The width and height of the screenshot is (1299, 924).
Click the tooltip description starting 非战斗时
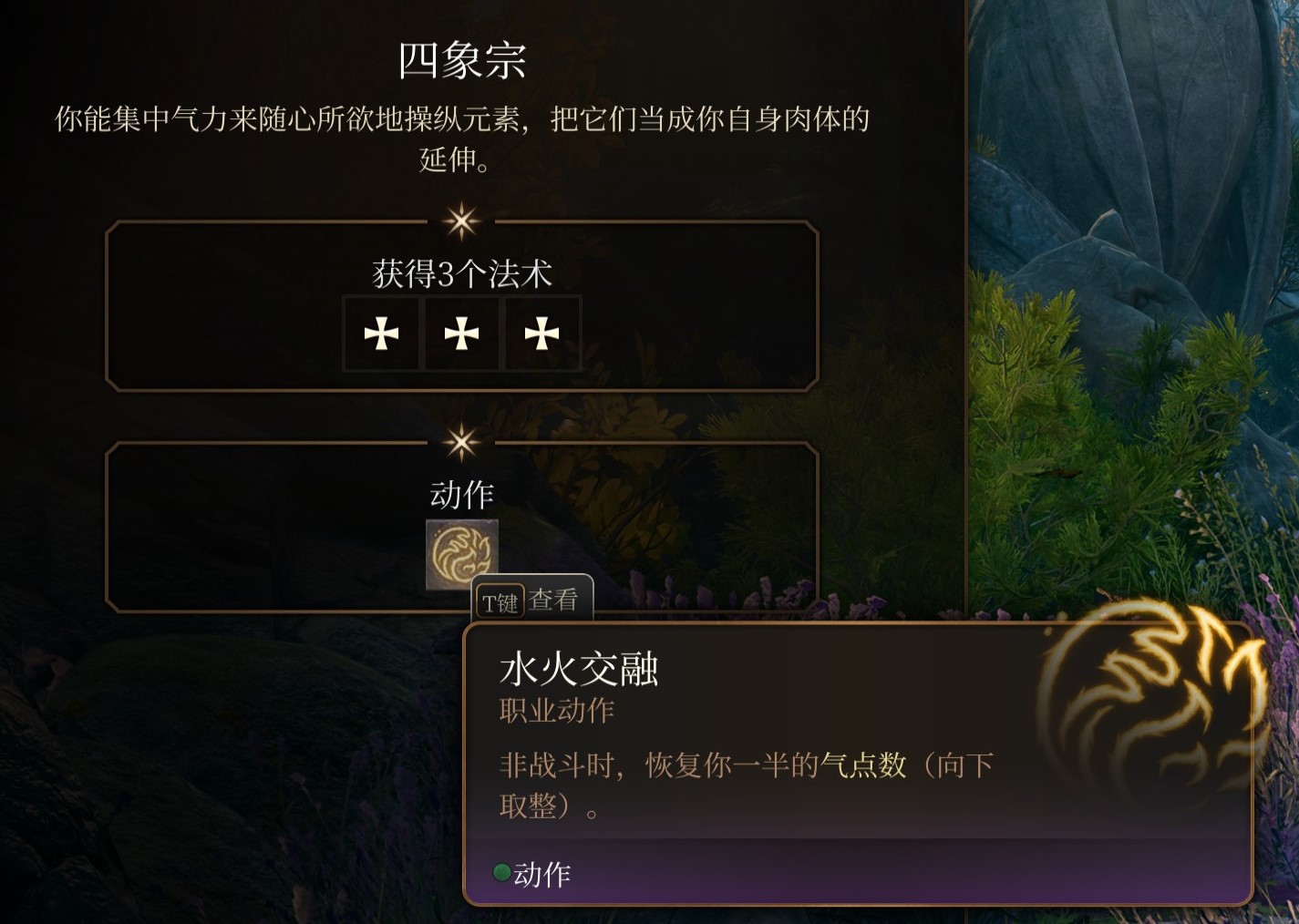point(746,785)
